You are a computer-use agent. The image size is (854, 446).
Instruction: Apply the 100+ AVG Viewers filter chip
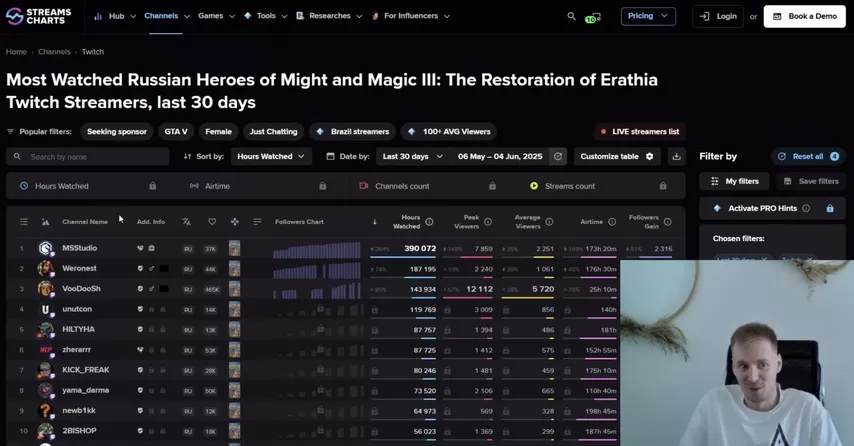(449, 131)
